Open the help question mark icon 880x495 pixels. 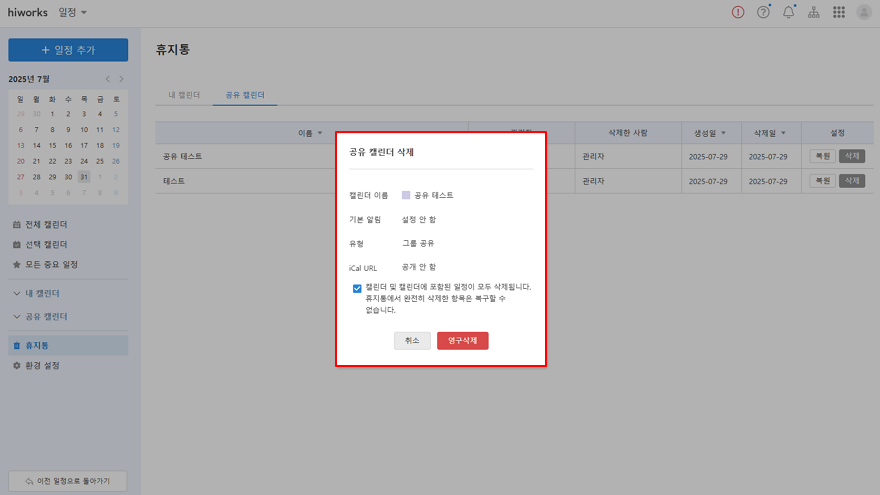click(x=764, y=12)
